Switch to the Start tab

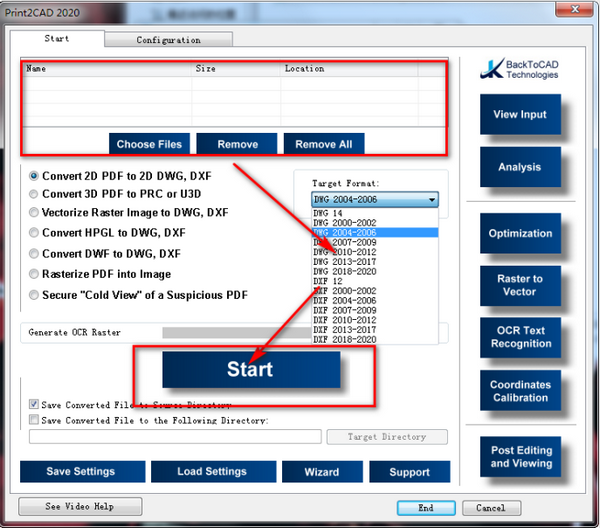(x=57, y=38)
